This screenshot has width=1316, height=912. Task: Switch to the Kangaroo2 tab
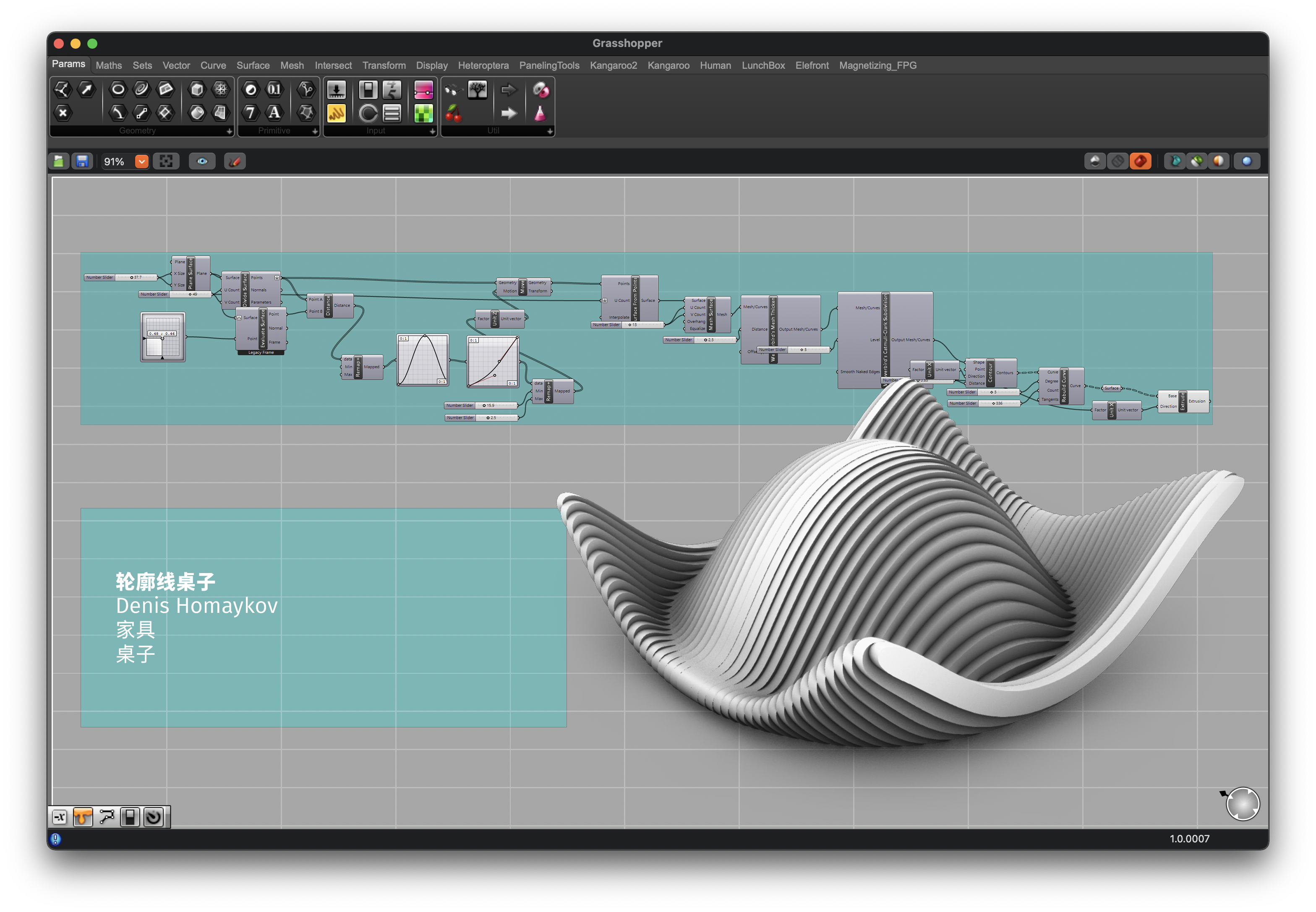(x=613, y=66)
